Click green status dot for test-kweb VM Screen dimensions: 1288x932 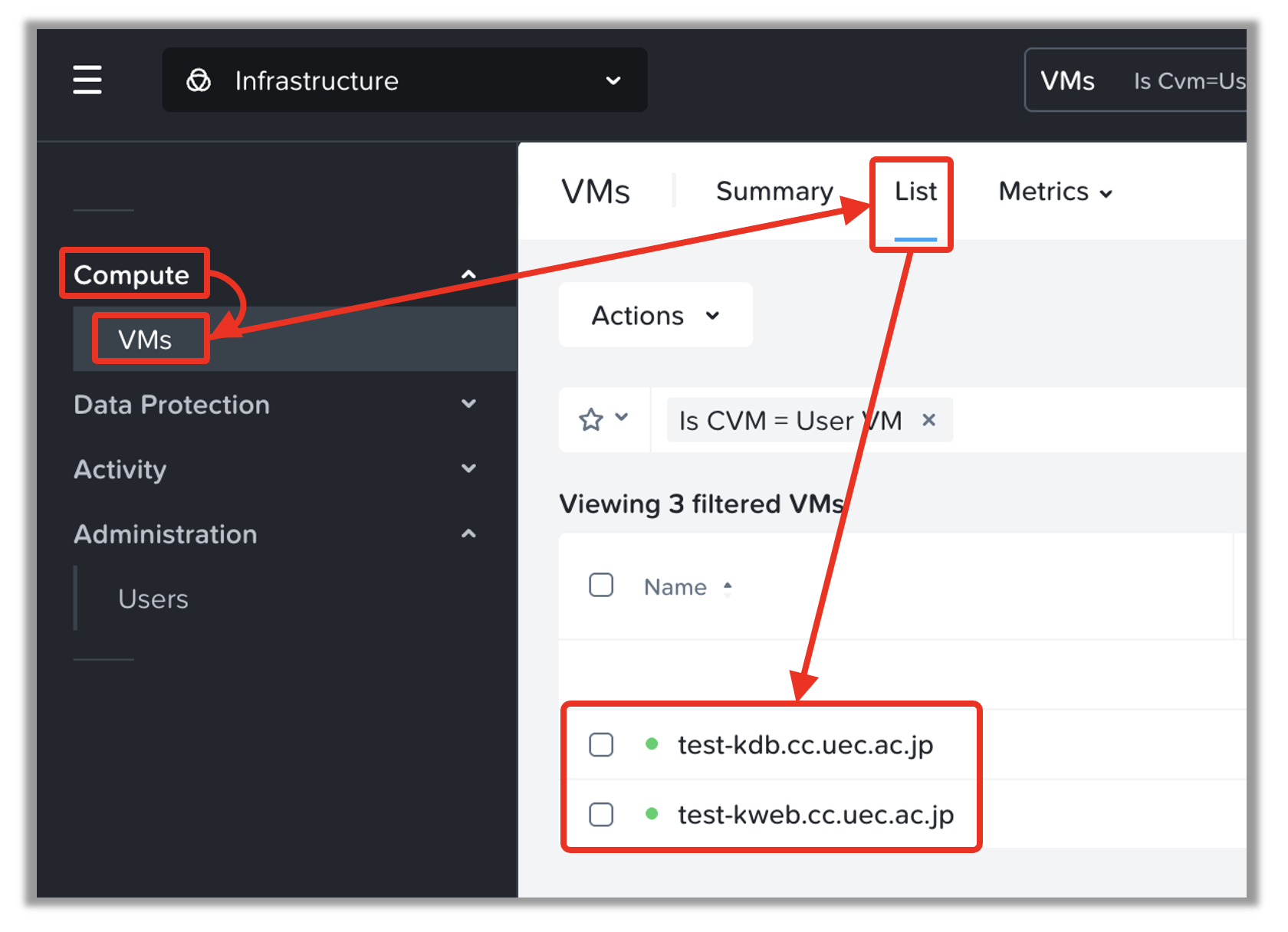(652, 814)
